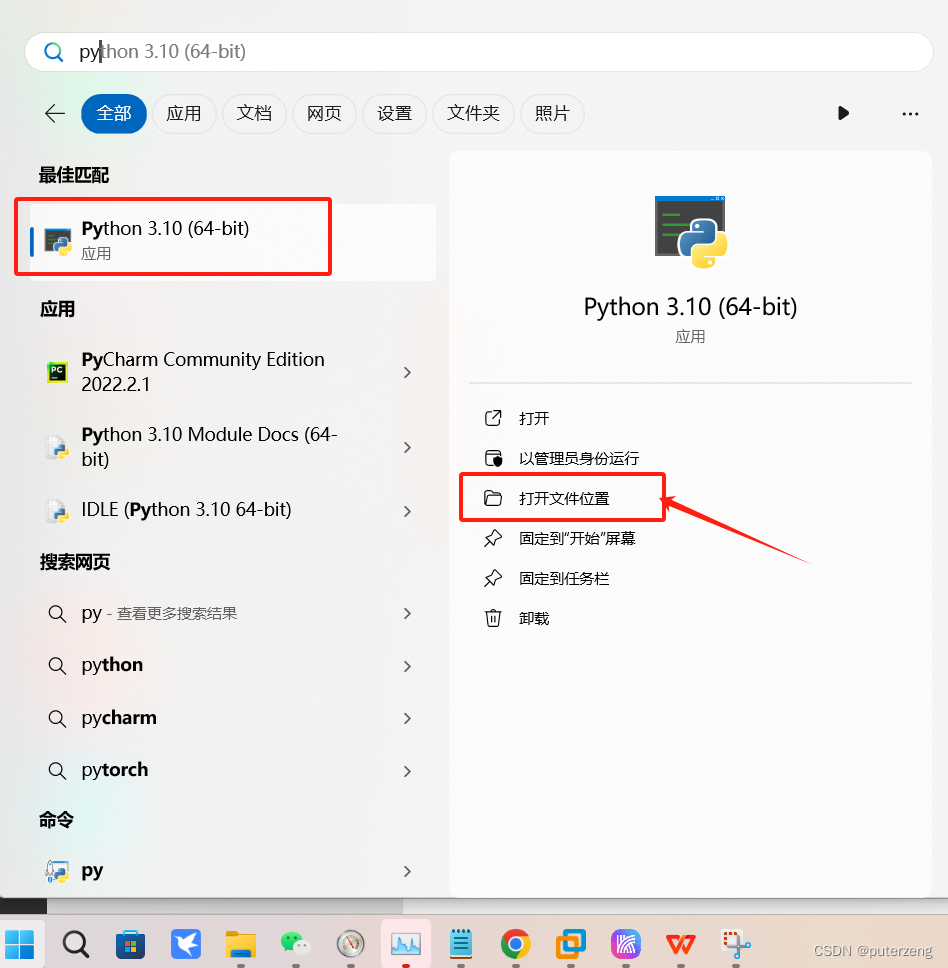948x968 pixels.
Task: Switch to the 设置 filter tab
Action: (x=394, y=114)
